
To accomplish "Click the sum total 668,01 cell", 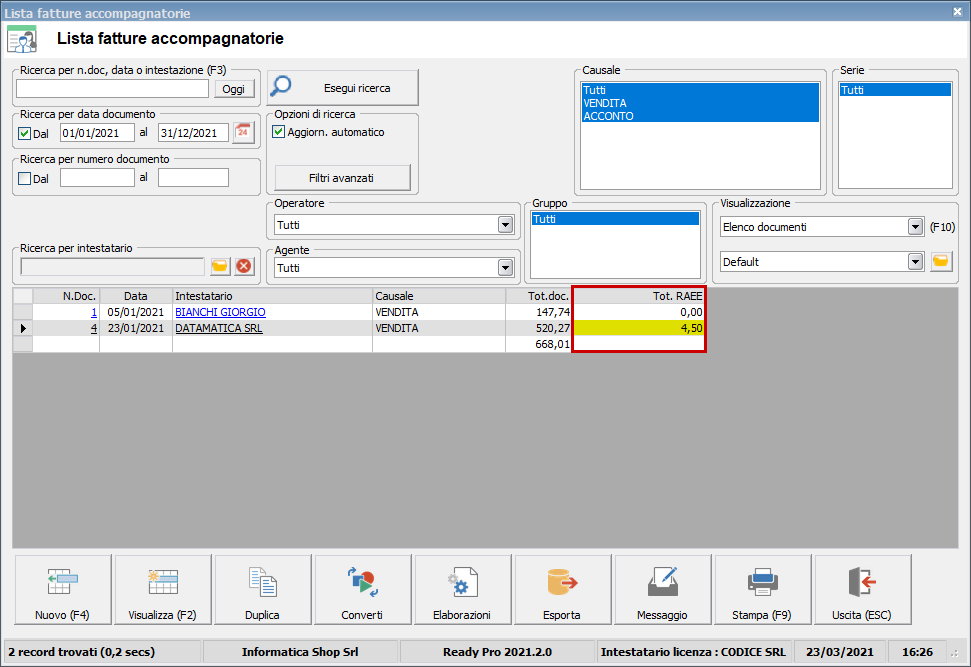I will 539,344.
